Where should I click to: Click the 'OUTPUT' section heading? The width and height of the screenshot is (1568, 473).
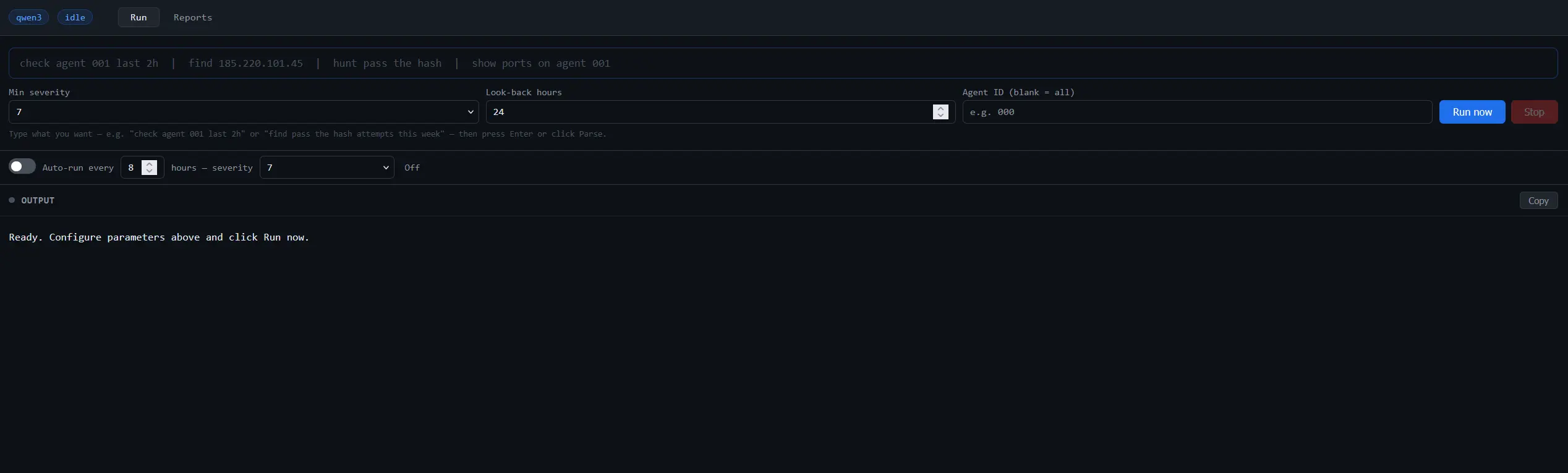pos(38,200)
